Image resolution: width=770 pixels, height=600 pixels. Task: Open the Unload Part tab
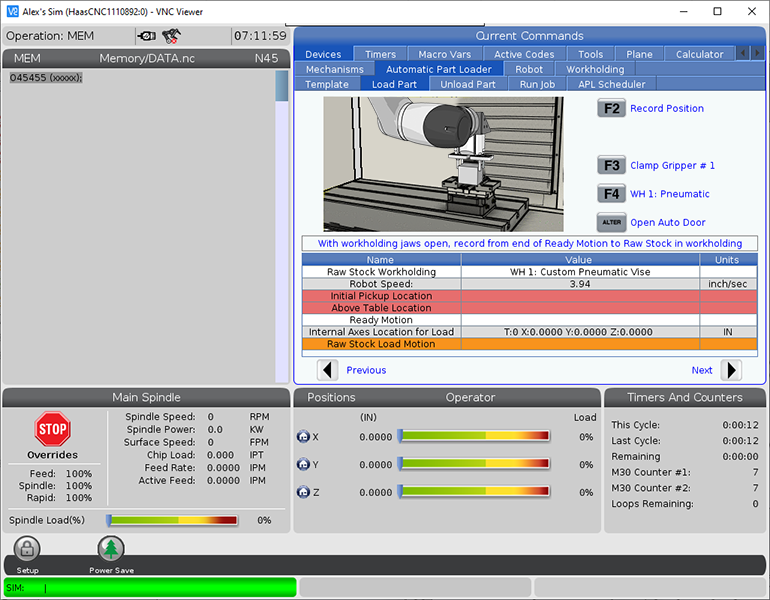(x=468, y=84)
